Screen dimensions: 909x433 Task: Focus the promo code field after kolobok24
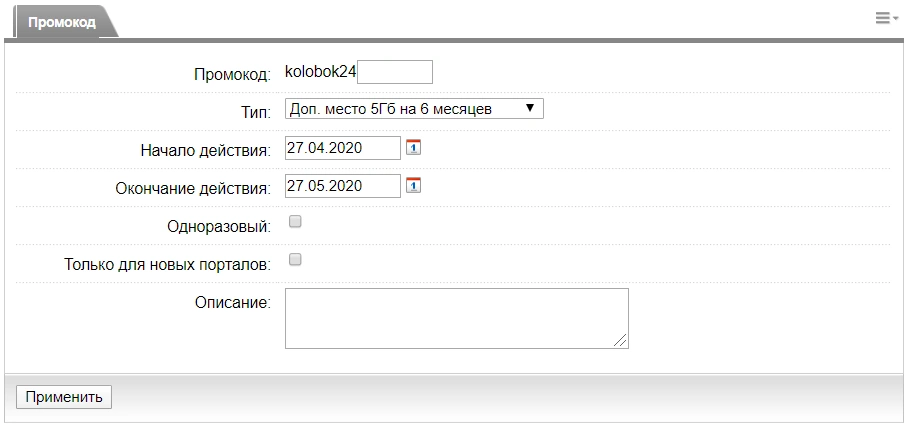tap(395, 72)
